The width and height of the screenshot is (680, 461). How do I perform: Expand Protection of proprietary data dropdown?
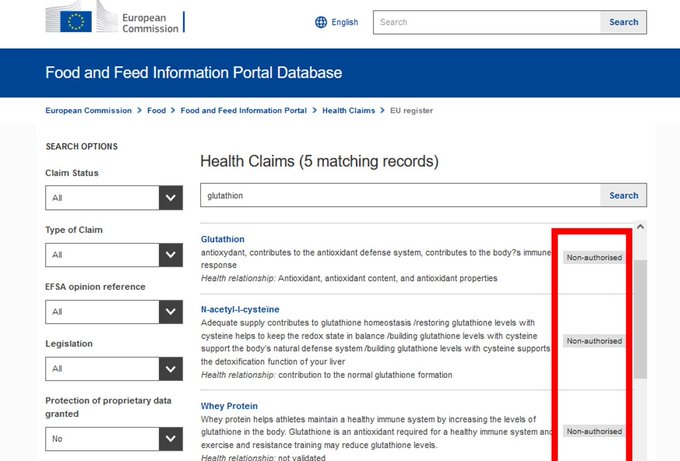(114, 438)
